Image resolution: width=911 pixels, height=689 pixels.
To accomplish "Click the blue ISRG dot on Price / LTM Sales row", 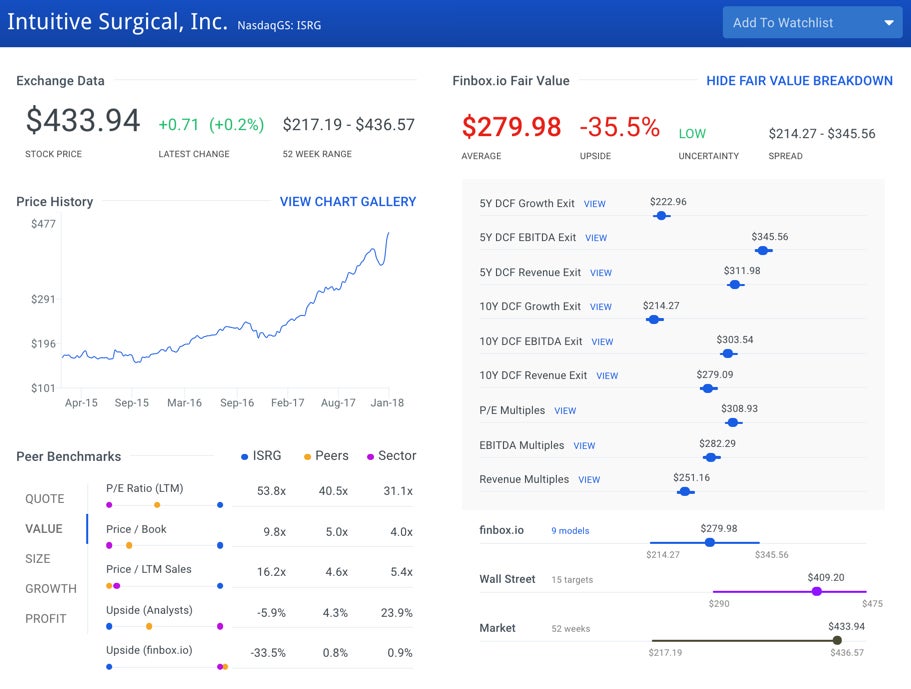I will pos(220,586).
